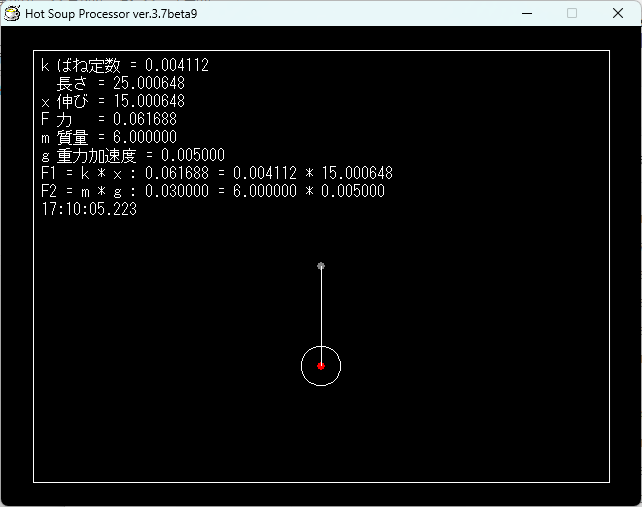Click the red mass point in the circle
The height and width of the screenshot is (507, 642).
tap(321, 366)
